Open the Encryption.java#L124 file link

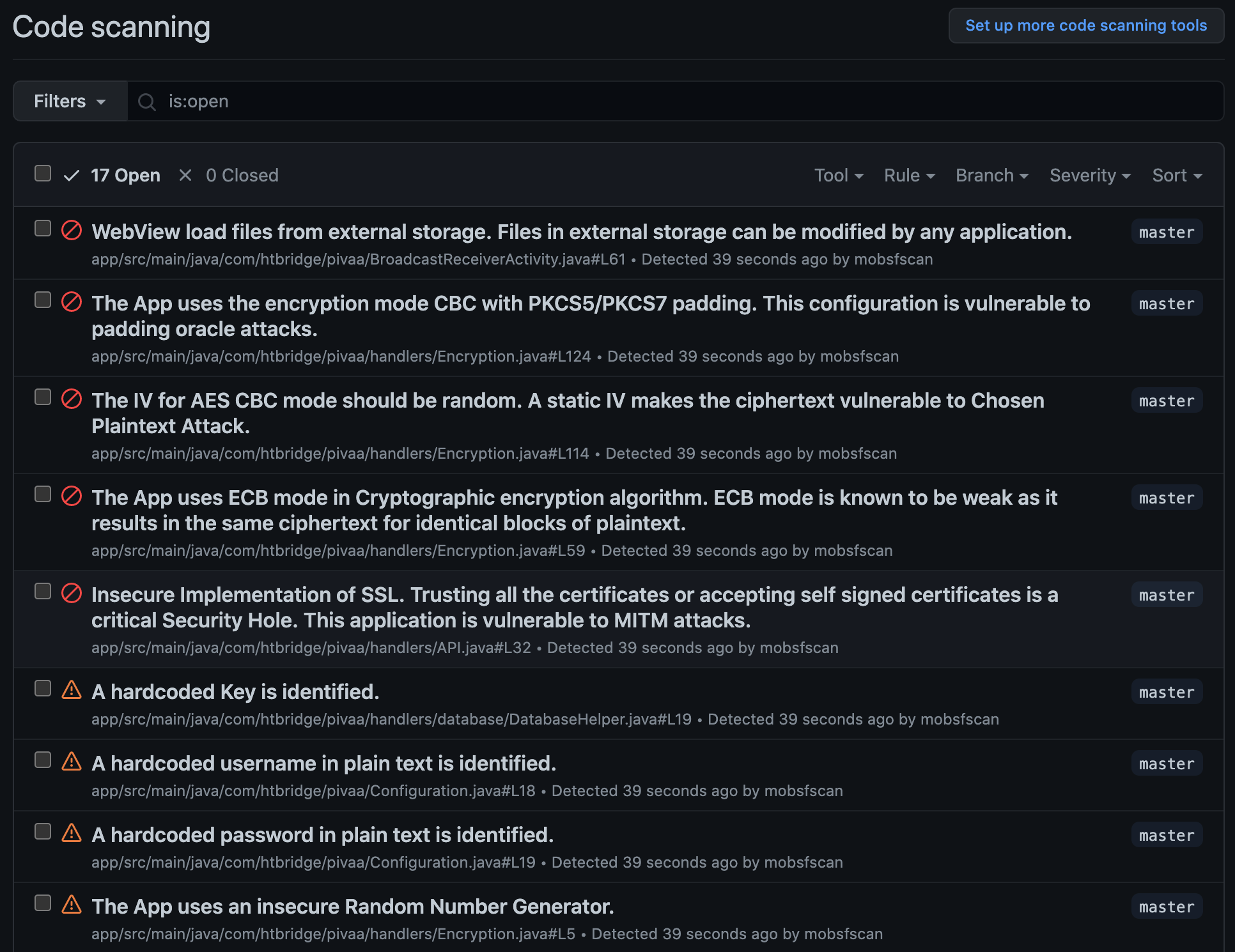[341, 356]
